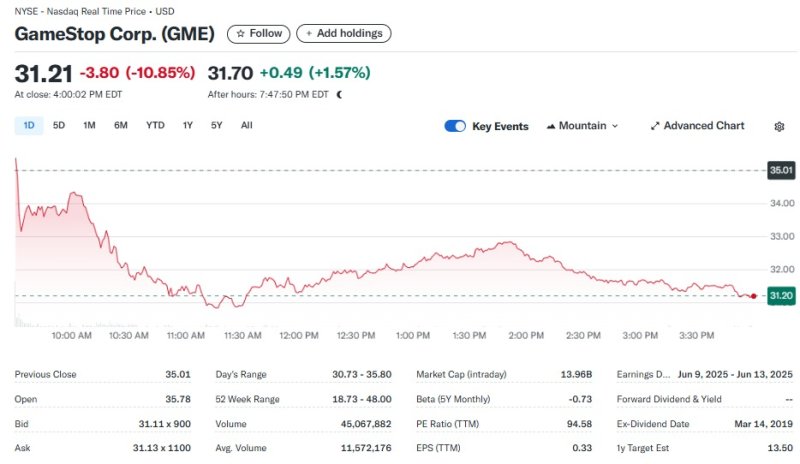Select the 1Y time range

[188, 126]
